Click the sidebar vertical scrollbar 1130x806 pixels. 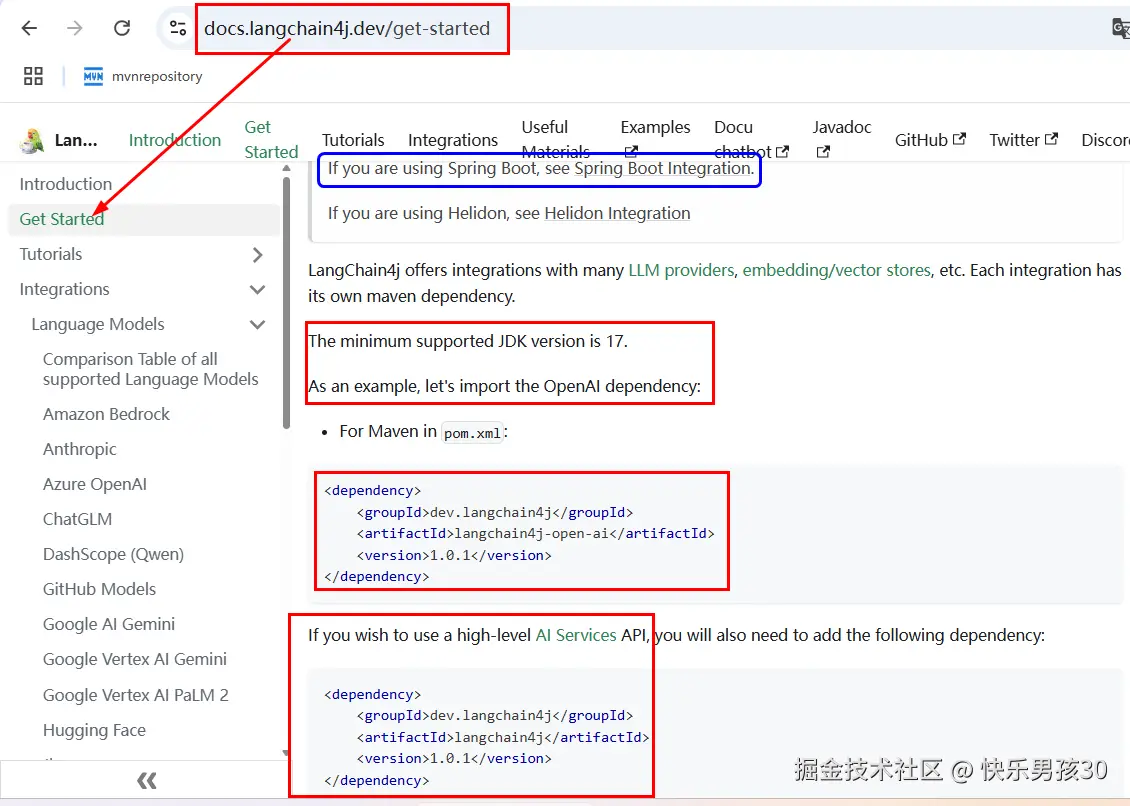point(286,303)
